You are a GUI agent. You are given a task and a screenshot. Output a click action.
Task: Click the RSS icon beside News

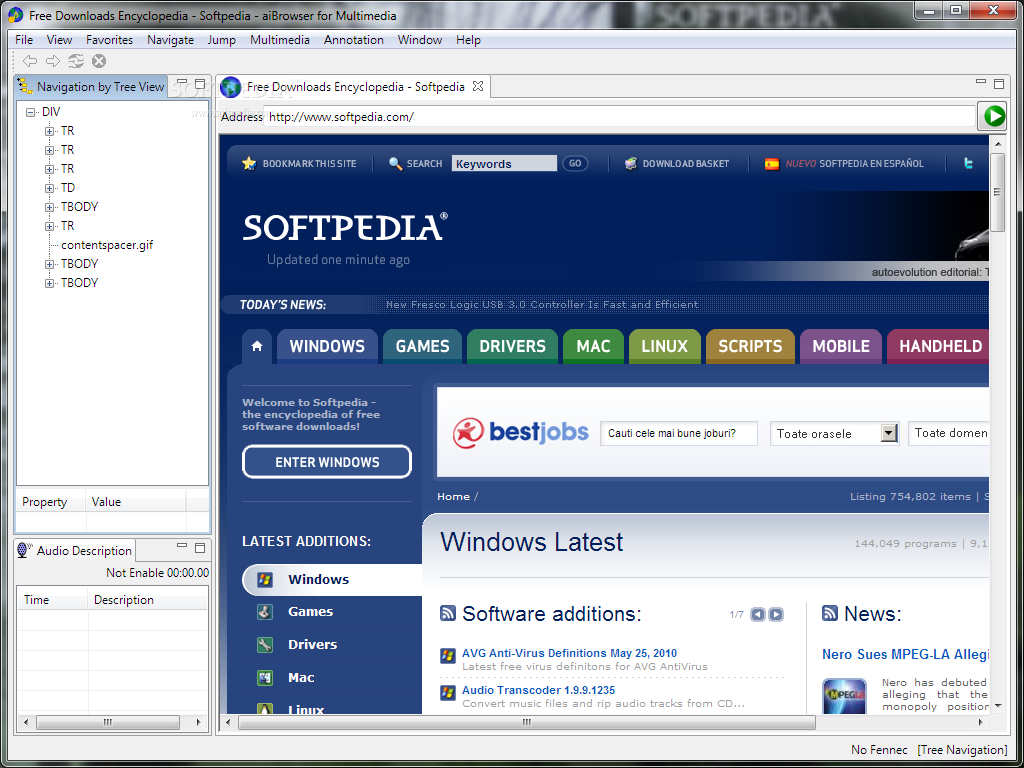(829, 613)
